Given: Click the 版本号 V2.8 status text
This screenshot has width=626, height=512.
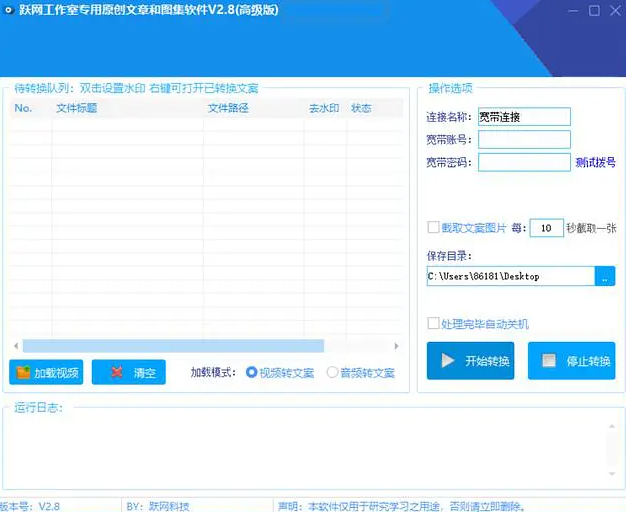Looking at the screenshot, I should pos(30,506).
